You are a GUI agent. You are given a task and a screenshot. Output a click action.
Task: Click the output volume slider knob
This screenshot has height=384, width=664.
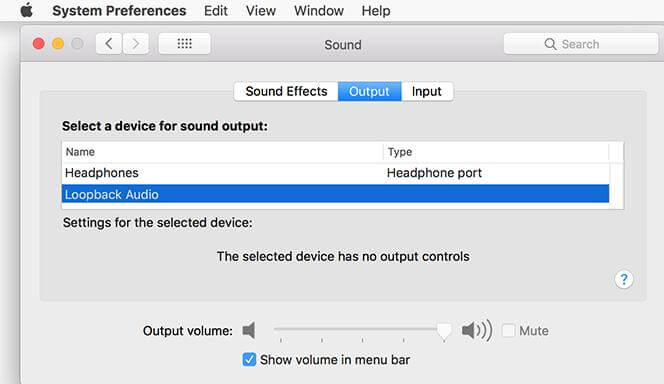click(x=444, y=331)
